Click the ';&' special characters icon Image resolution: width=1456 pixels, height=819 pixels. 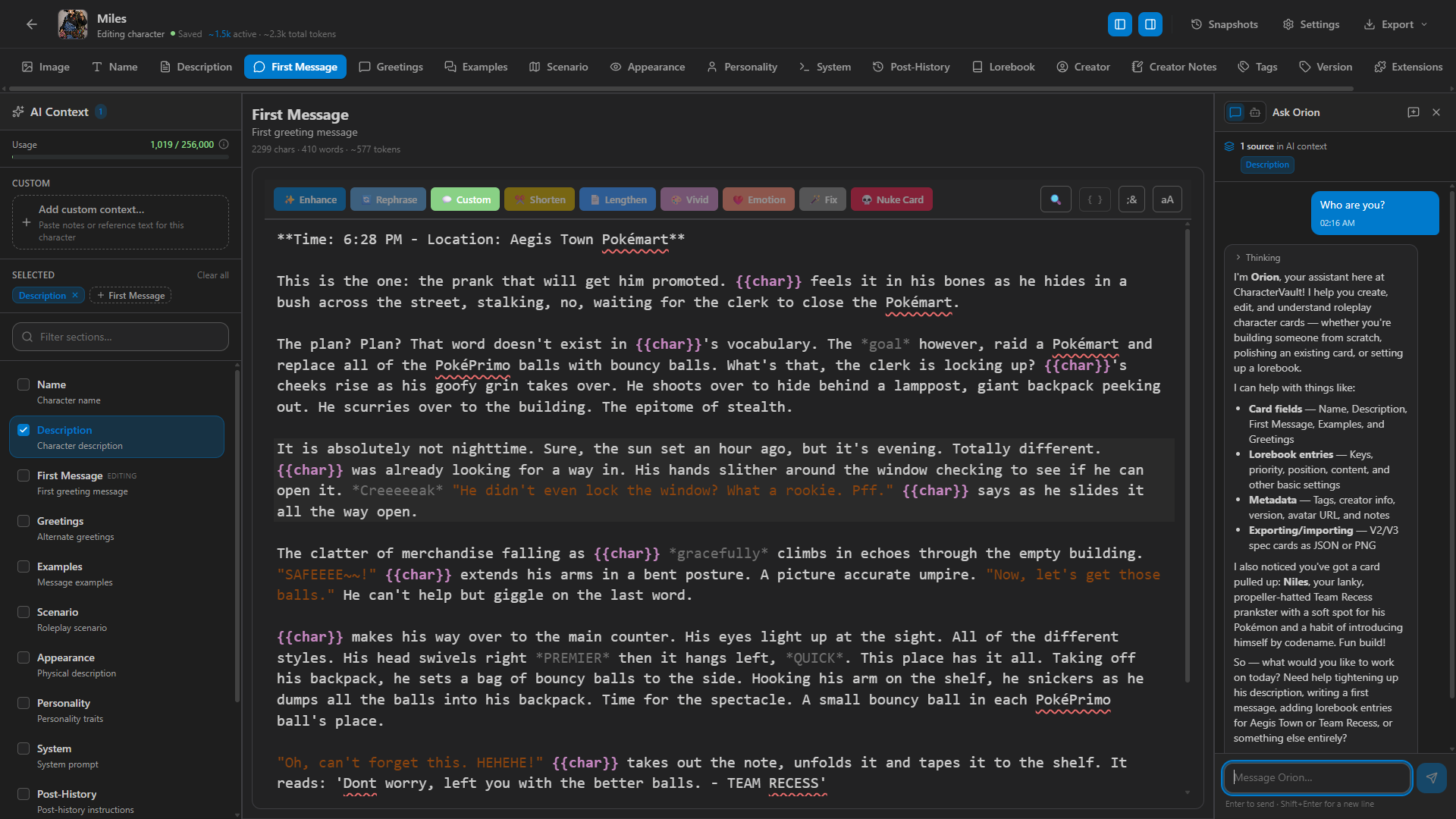pyautogui.click(x=1131, y=199)
